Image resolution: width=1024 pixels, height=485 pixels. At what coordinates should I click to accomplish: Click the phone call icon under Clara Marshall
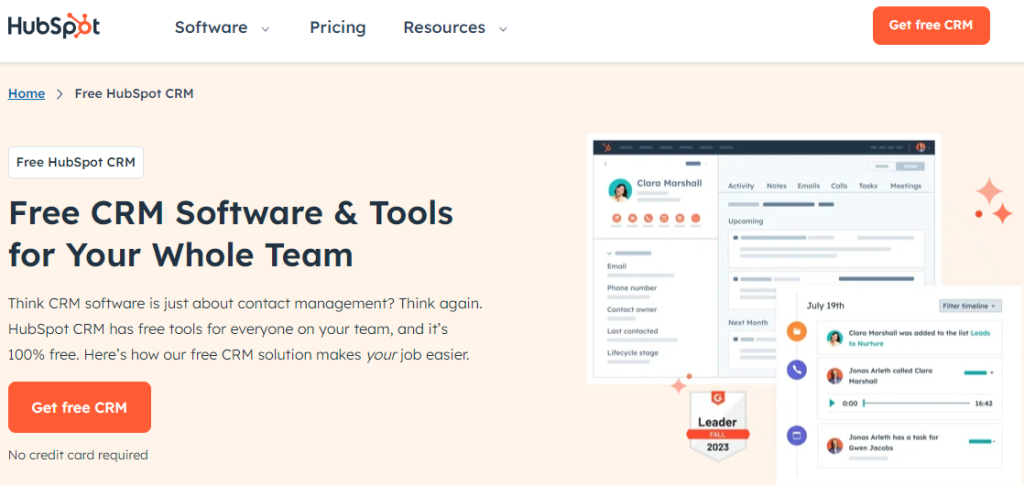648,218
